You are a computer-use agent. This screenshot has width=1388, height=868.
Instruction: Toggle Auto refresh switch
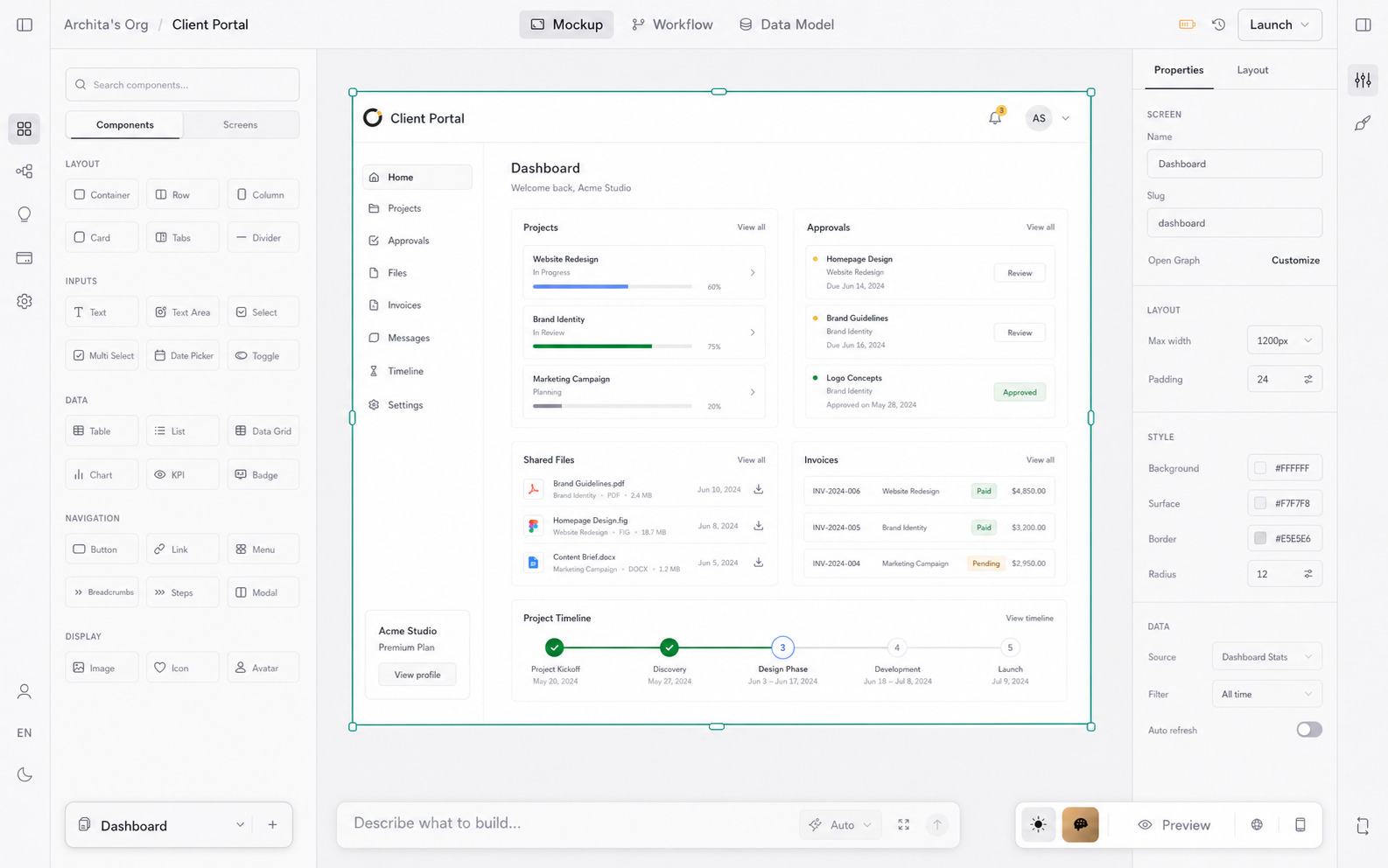1309,730
